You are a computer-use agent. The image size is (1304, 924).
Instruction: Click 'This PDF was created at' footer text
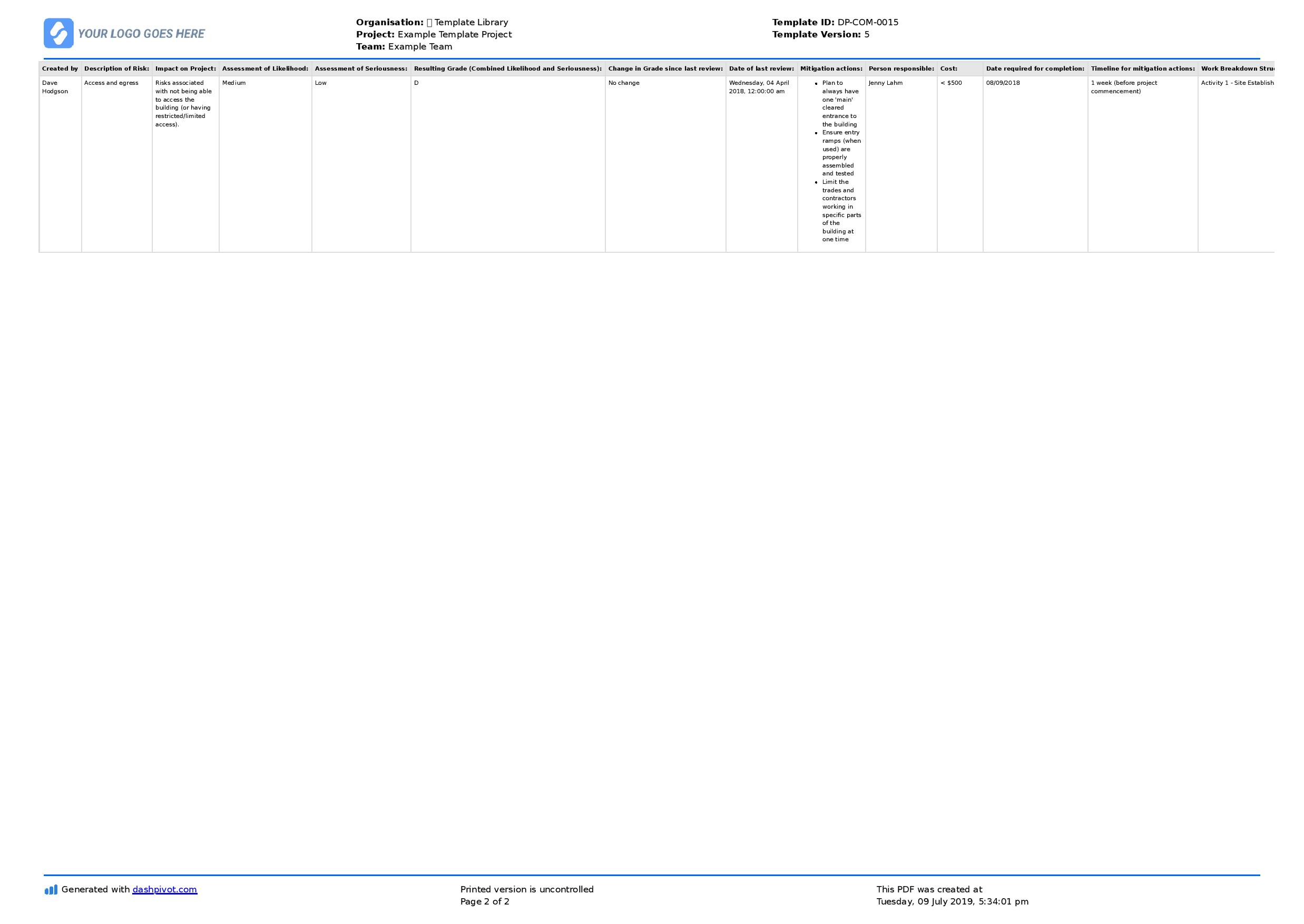click(x=929, y=889)
